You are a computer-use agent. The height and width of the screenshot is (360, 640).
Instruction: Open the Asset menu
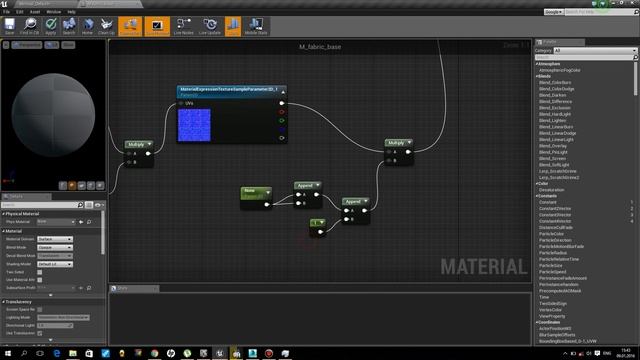pos(35,12)
